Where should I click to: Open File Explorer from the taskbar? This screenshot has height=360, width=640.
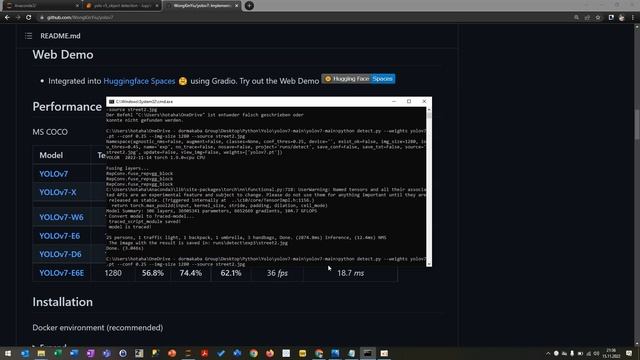pos(41,353)
